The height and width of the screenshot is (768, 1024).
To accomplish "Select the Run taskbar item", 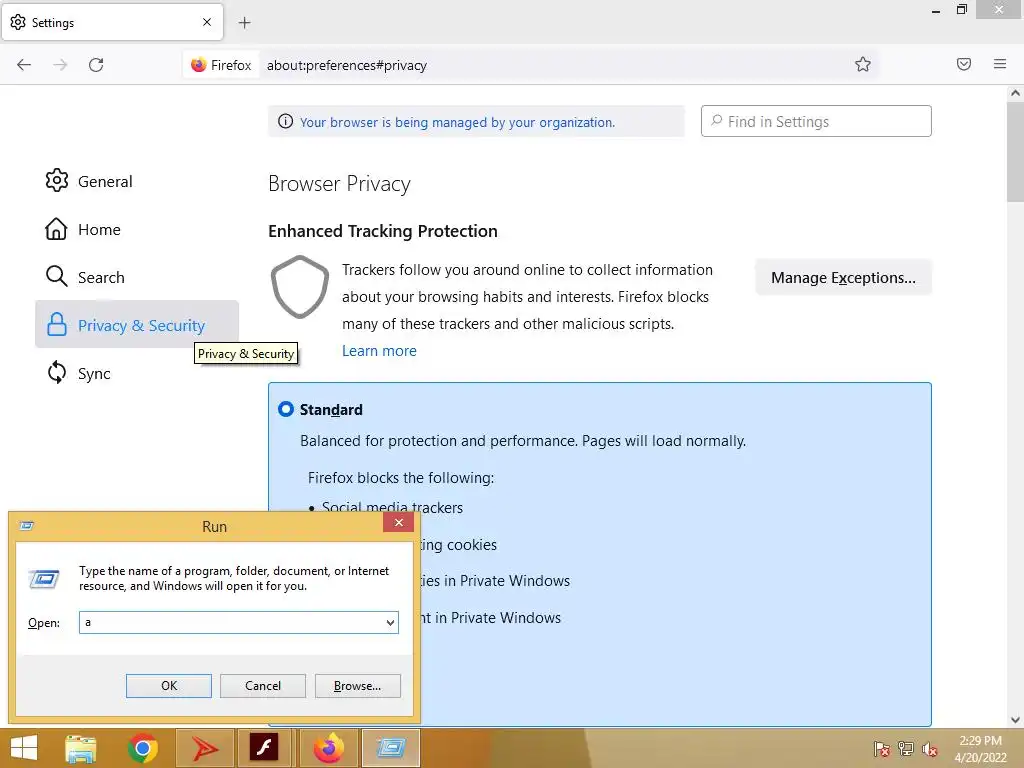I will click(x=391, y=748).
